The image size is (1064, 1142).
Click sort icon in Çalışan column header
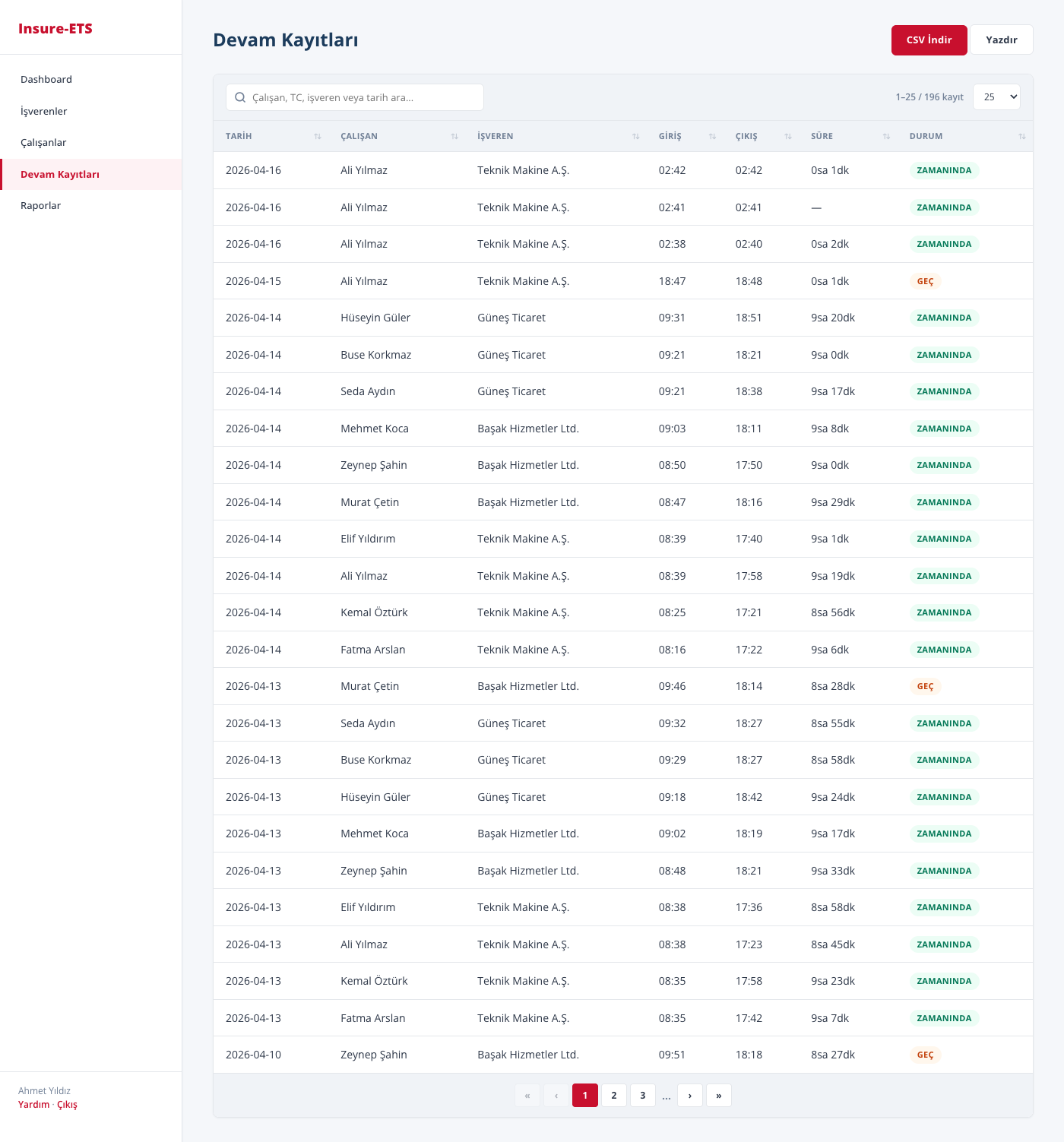(454, 137)
